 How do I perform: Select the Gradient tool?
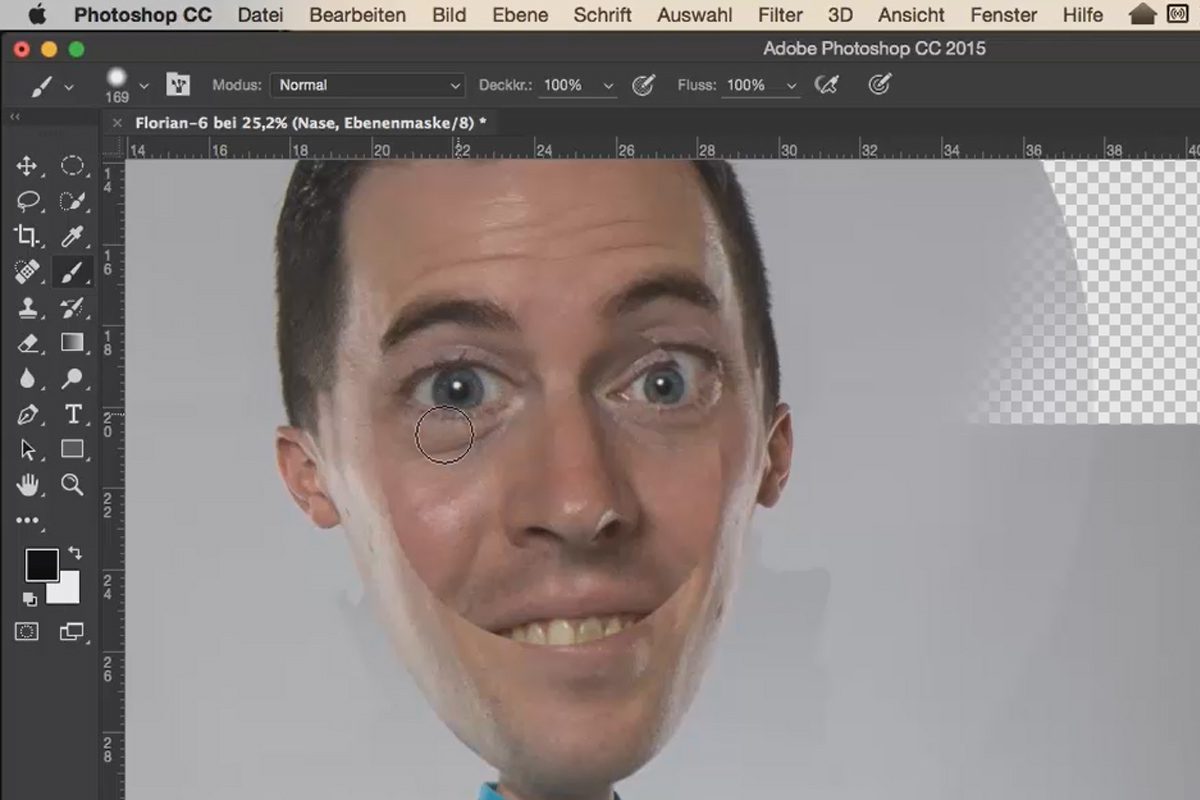72,343
